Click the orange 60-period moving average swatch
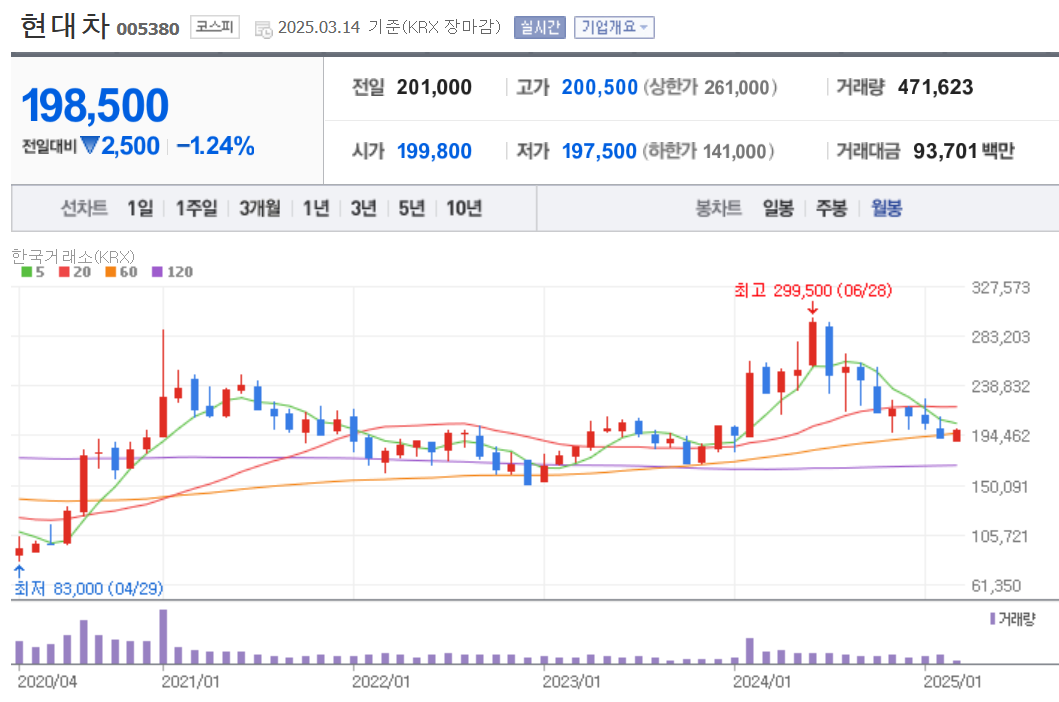 (x=111, y=272)
